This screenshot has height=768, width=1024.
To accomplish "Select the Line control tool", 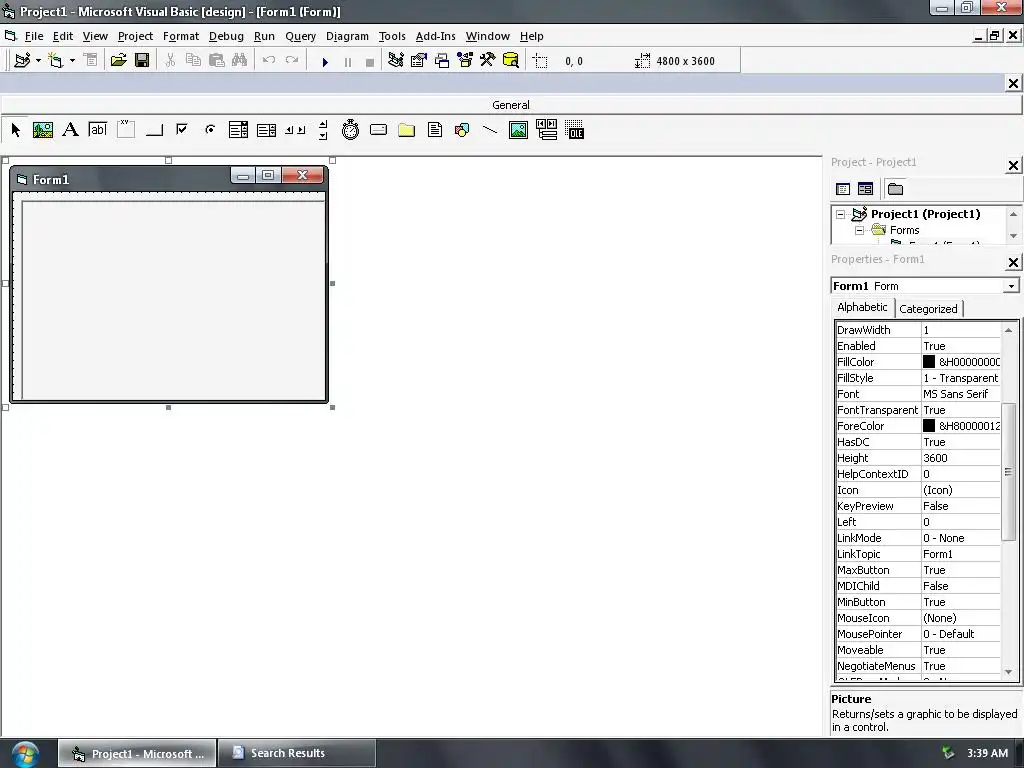I will tap(490, 130).
